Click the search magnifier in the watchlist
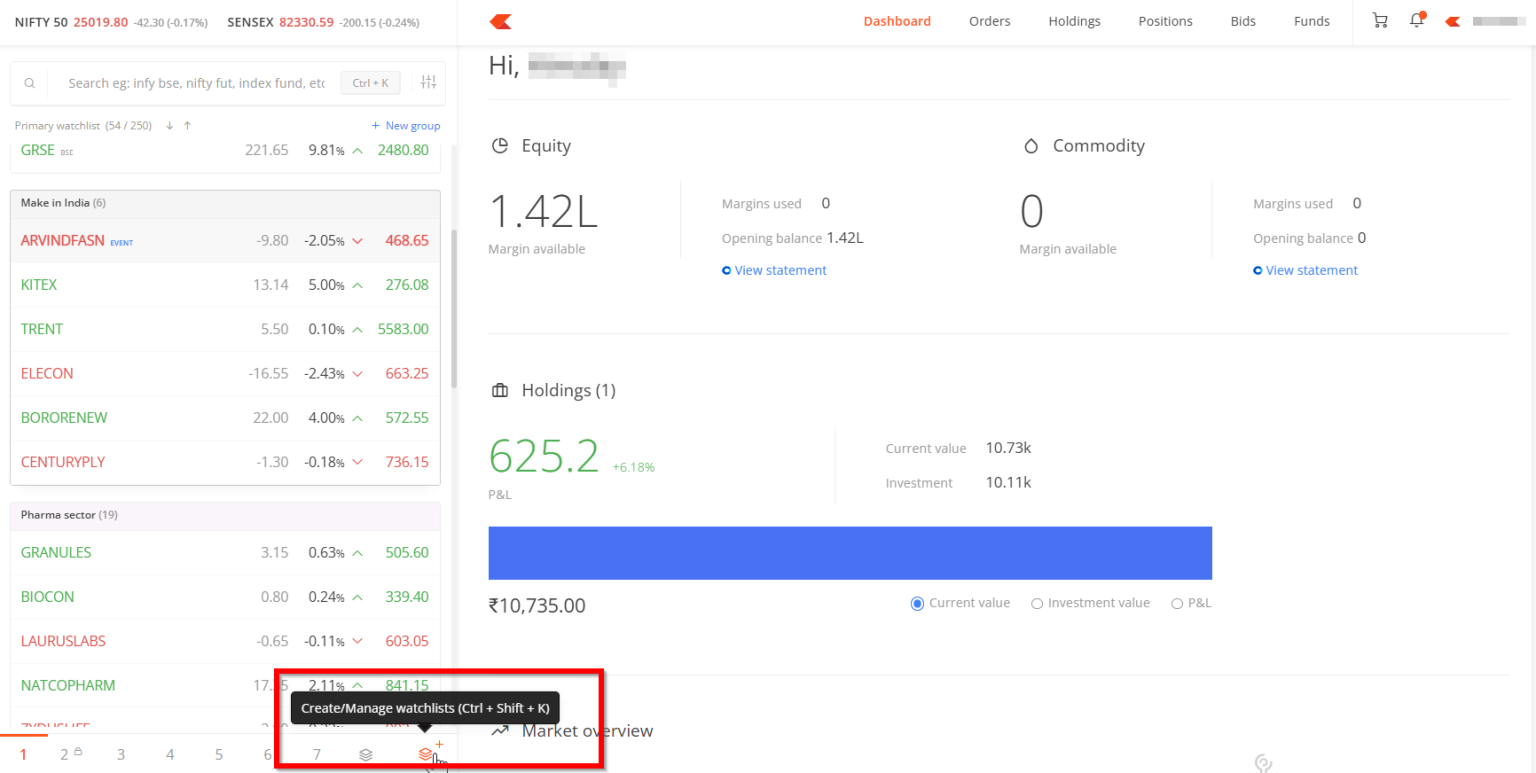Image resolution: width=1536 pixels, height=773 pixels. 29,82
